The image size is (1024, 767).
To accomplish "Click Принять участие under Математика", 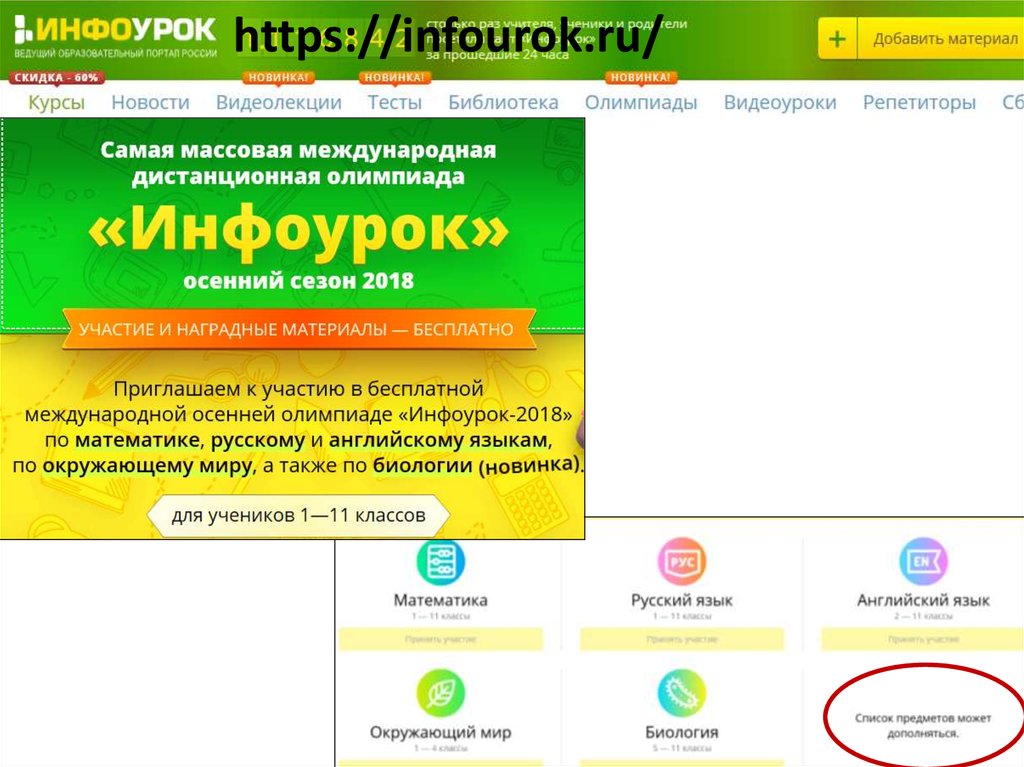I will tap(440, 639).
